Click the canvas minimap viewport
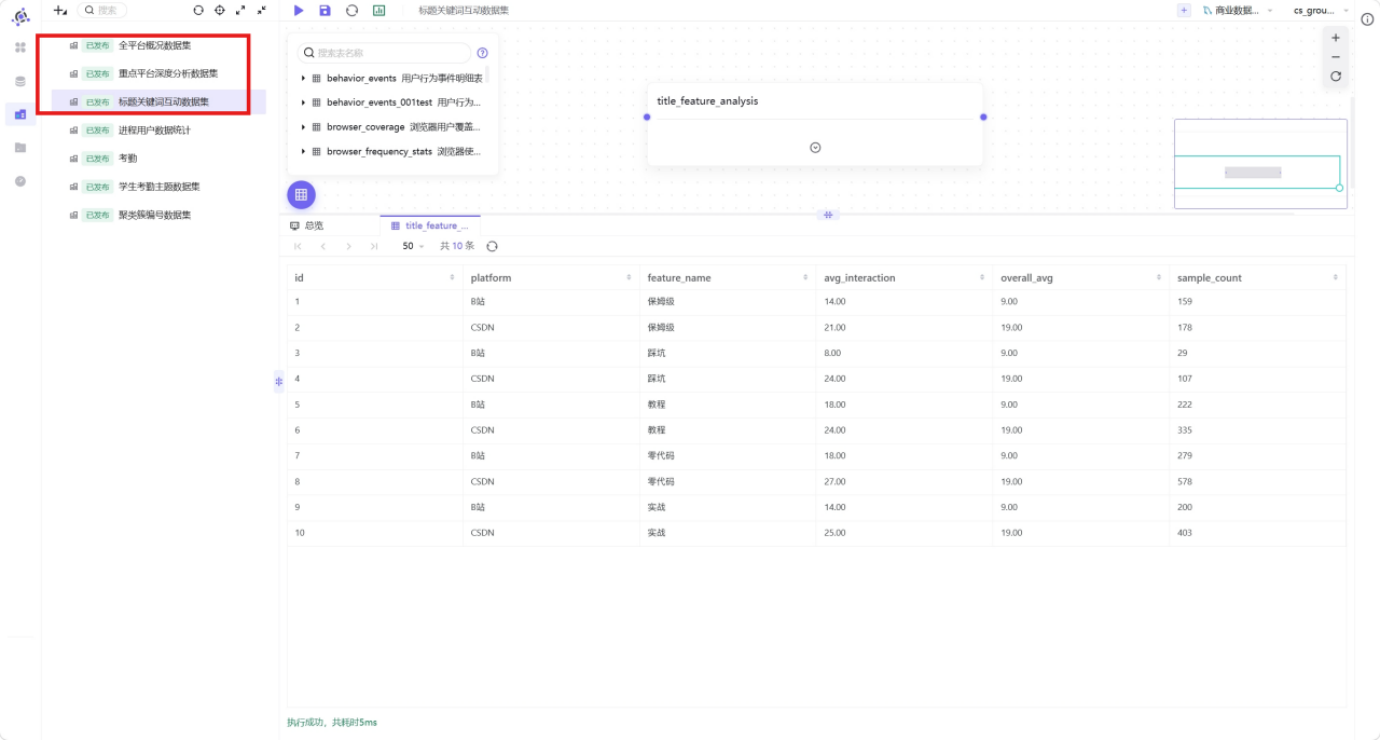 (1257, 172)
